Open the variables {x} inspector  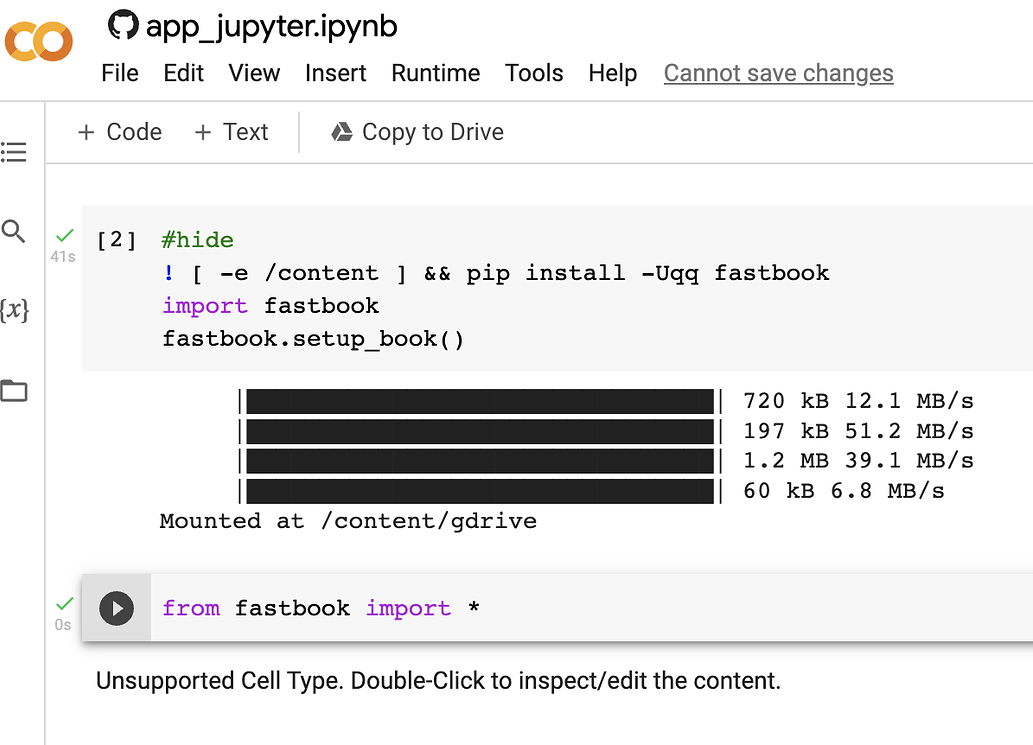tap(14, 310)
